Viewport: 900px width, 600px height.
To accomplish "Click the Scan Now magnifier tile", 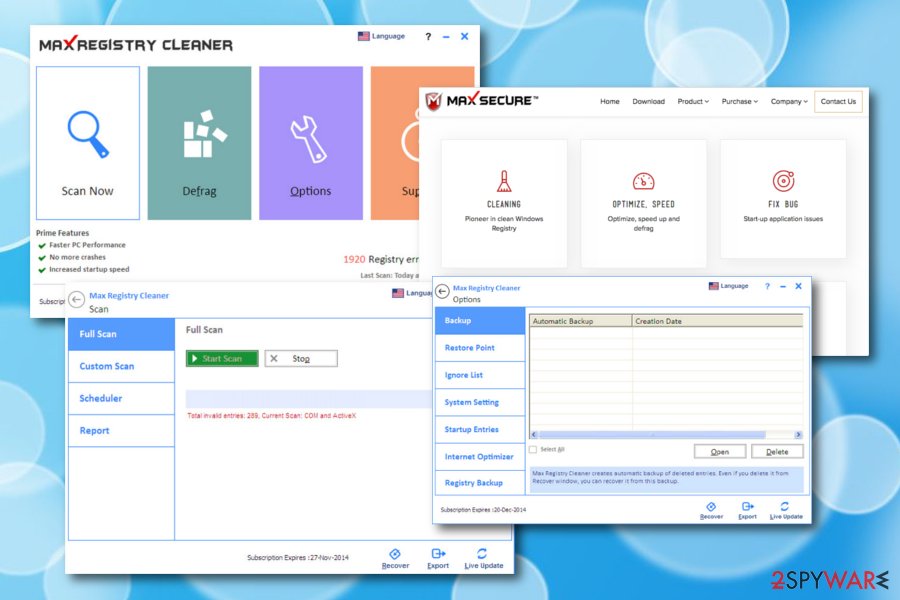I will [88, 143].
